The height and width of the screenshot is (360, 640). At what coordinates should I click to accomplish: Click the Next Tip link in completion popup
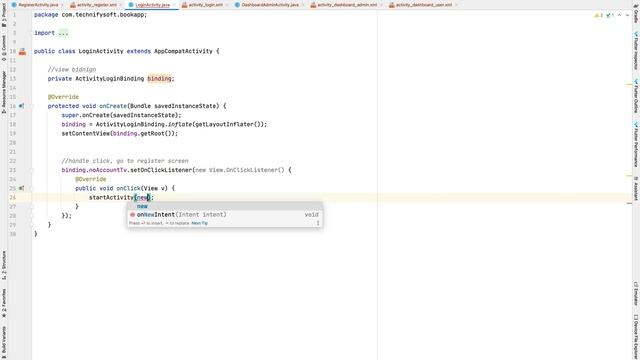[200, 223]
